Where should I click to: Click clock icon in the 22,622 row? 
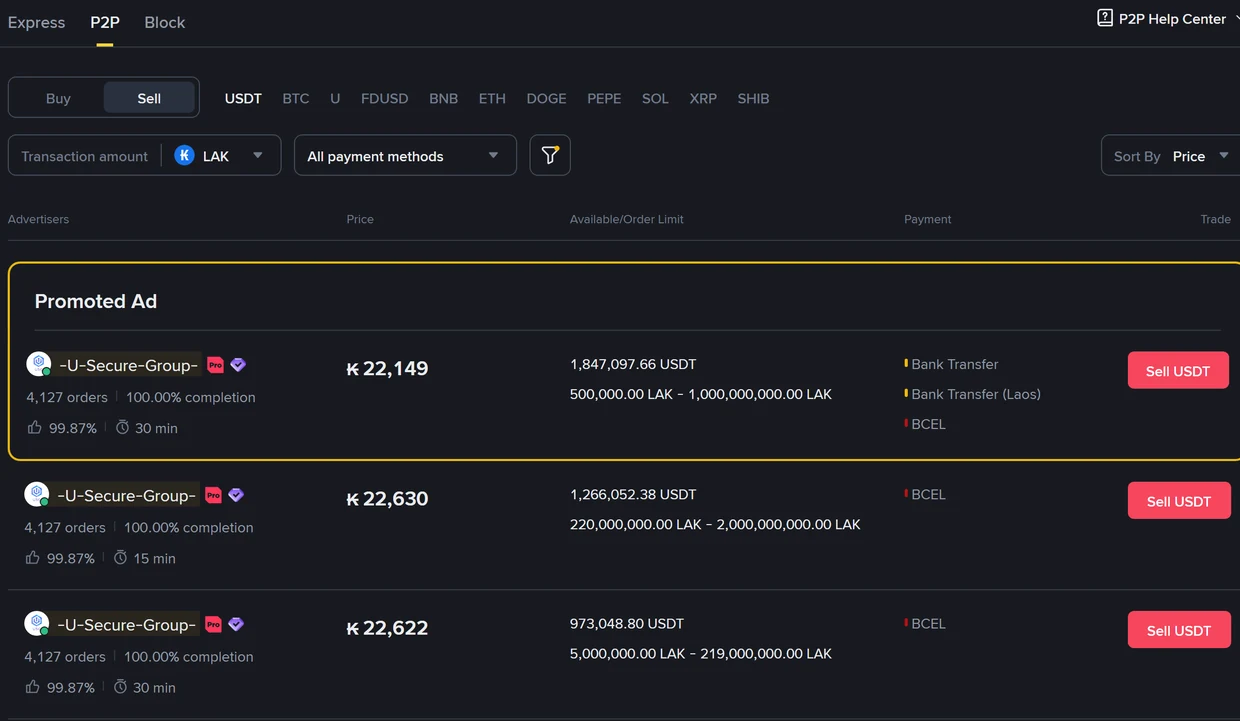(121, 687)
